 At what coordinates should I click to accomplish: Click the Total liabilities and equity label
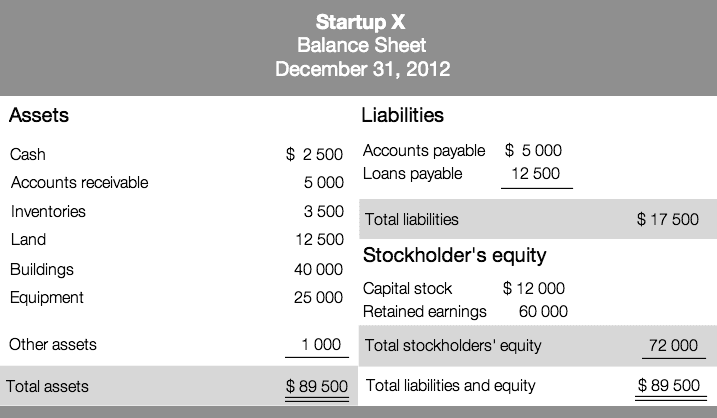point(450,386)
